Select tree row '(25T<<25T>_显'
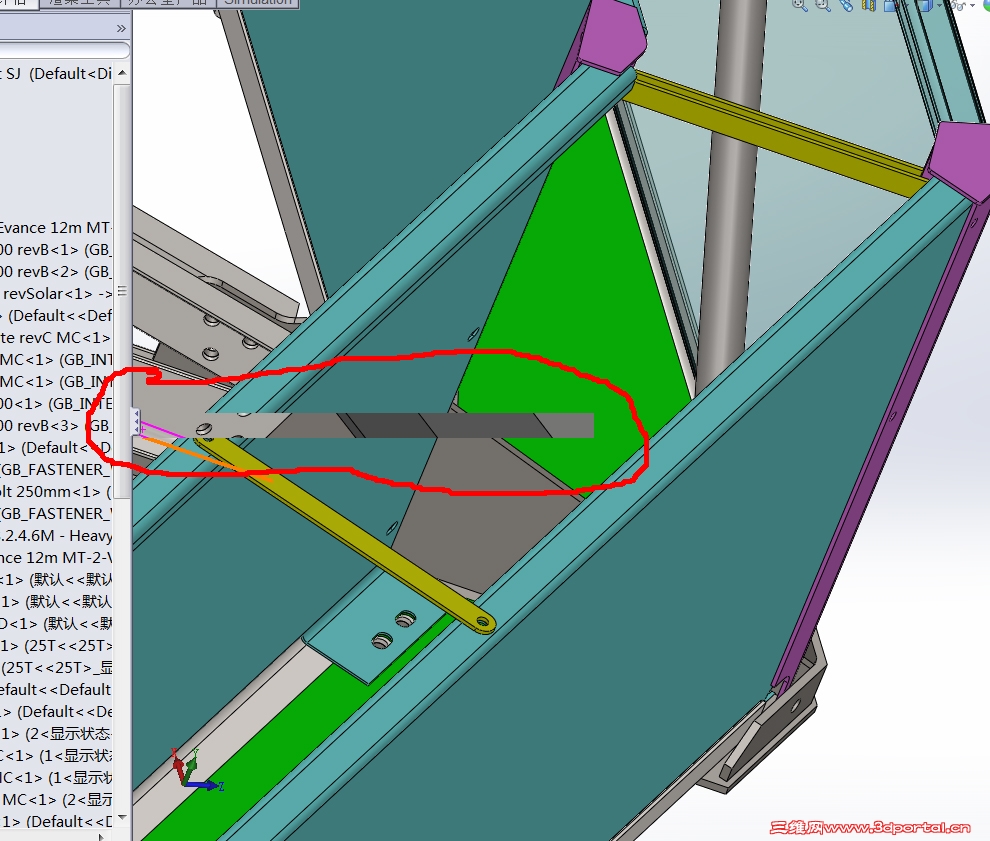Viewport: 990px width, 841px height. (x=56, y=667)
